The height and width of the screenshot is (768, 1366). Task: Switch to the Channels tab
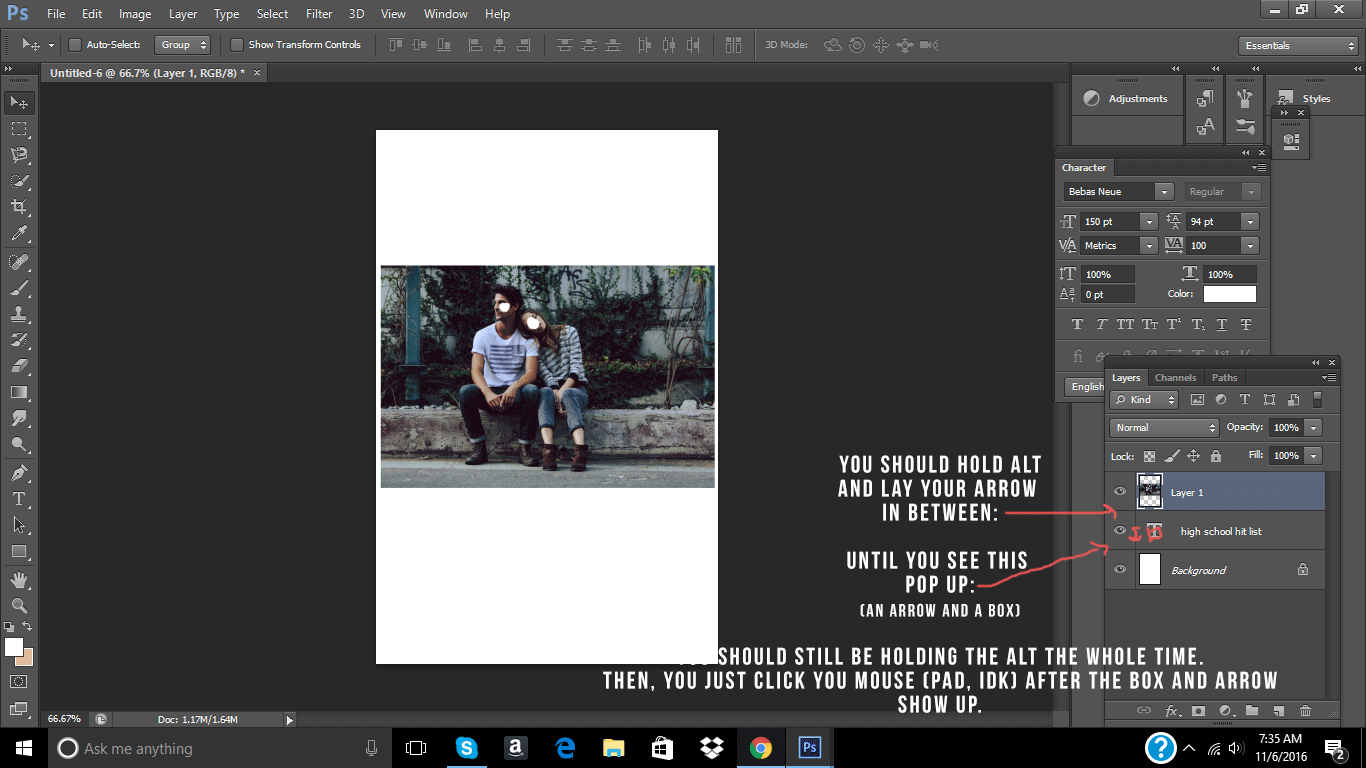[1175, 378]
